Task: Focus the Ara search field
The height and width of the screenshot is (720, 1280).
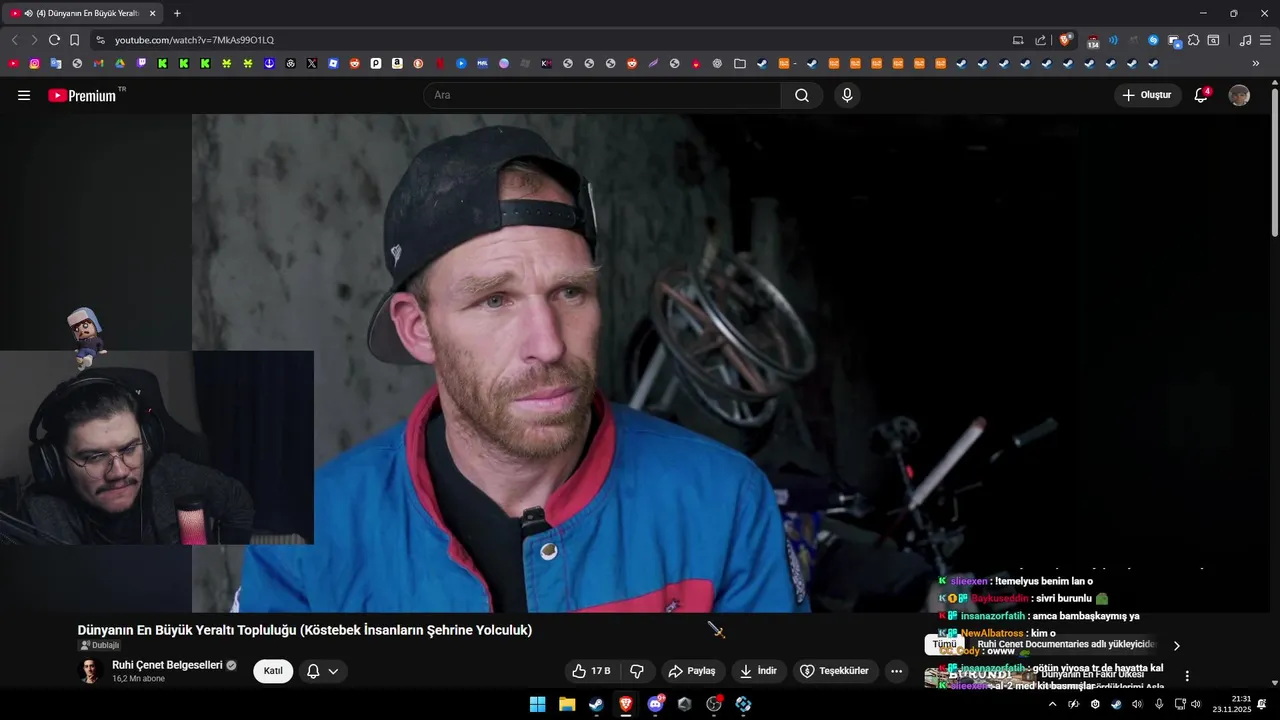Action: 602,95
